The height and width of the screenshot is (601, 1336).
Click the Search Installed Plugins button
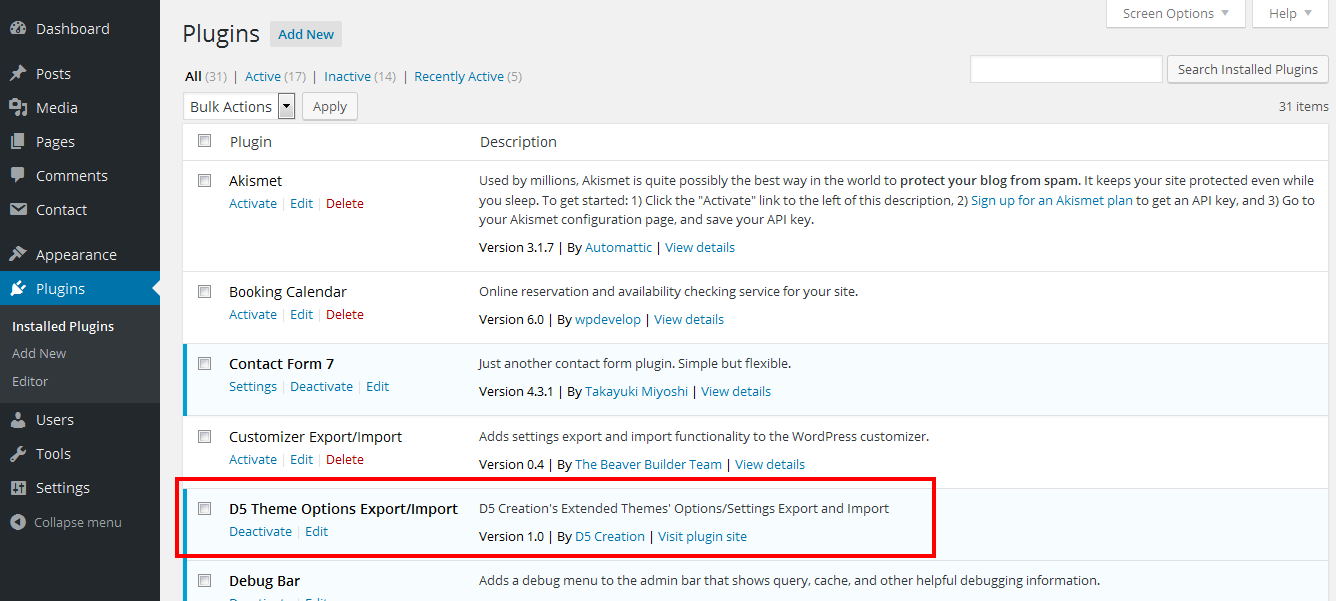tap(1247, 69)
